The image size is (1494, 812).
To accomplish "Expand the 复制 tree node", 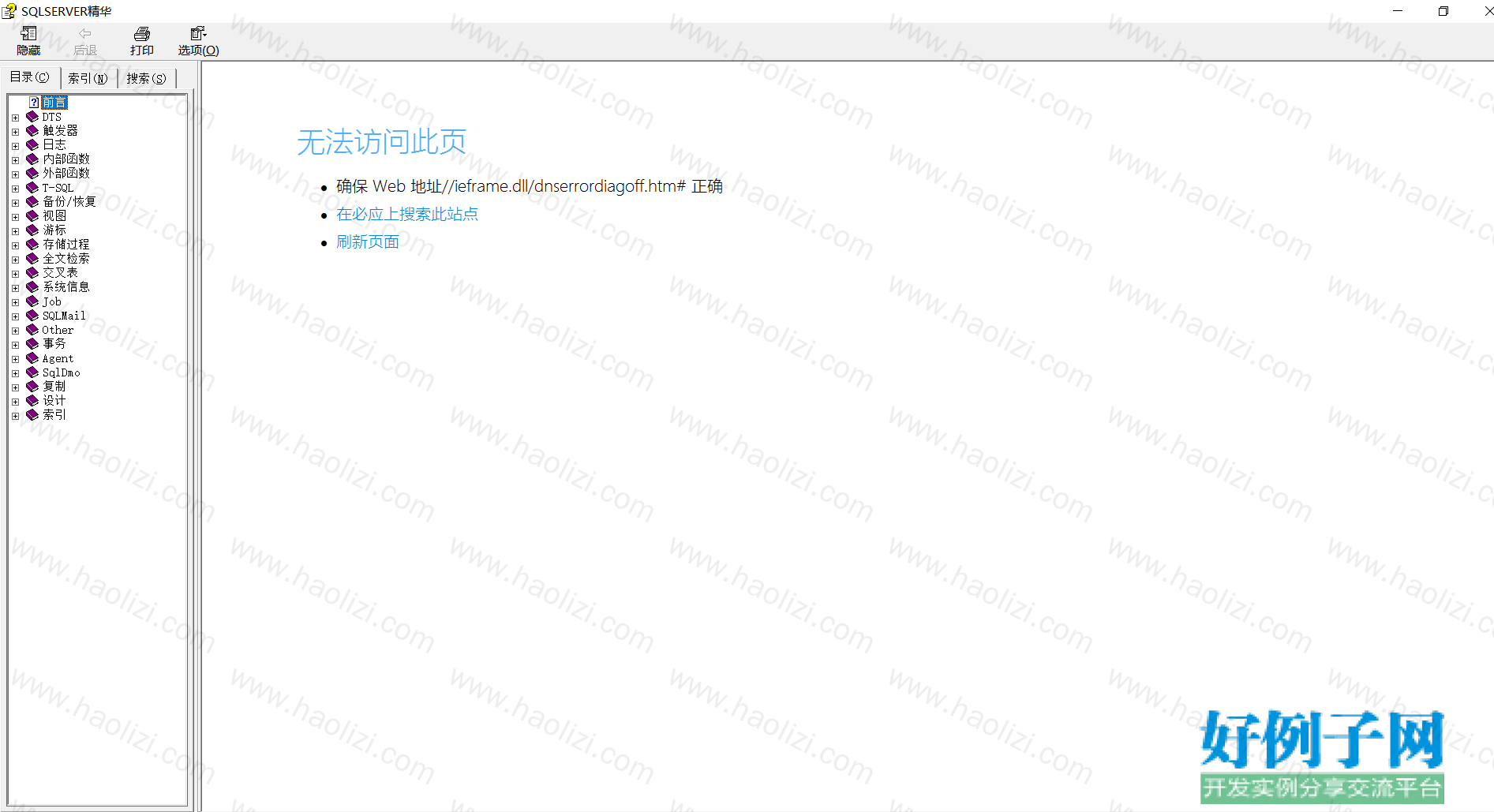I will pos(15,387).
